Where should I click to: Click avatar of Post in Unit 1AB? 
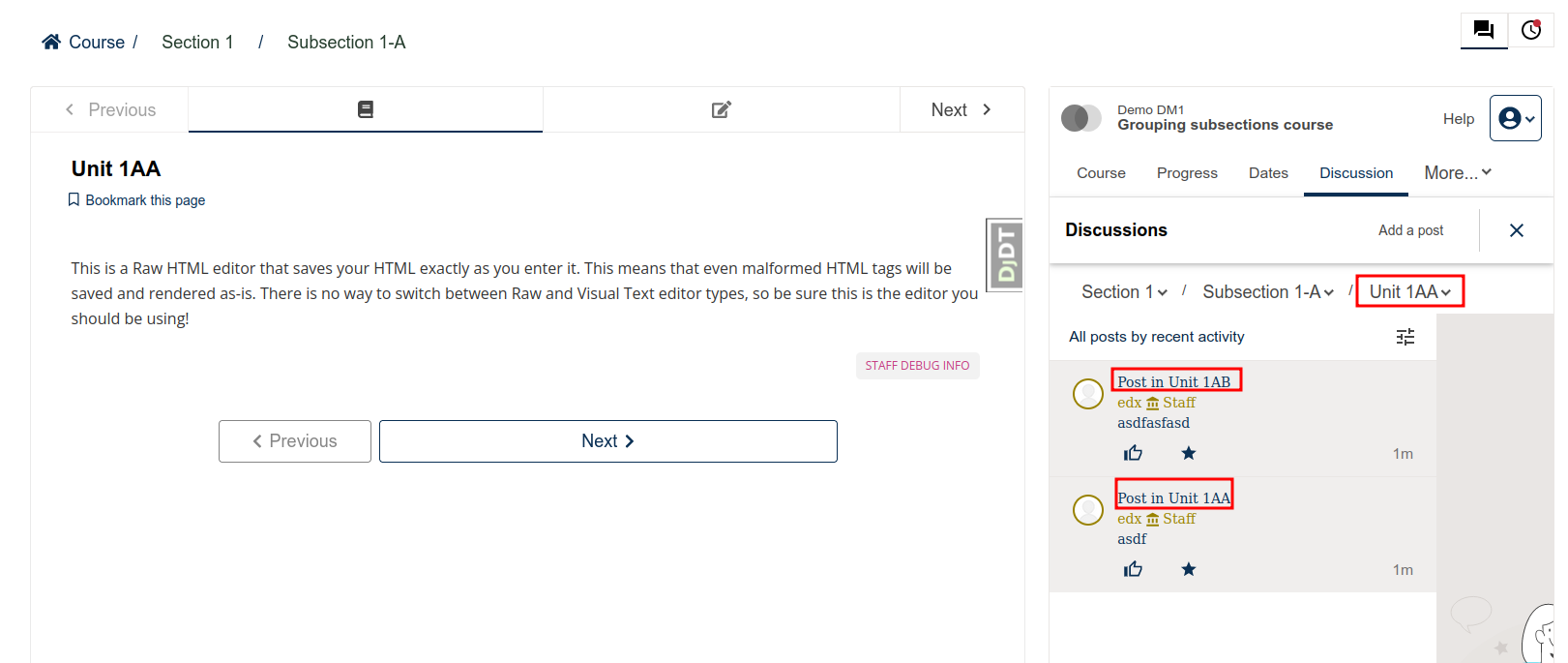click(x=1088, y=394)
